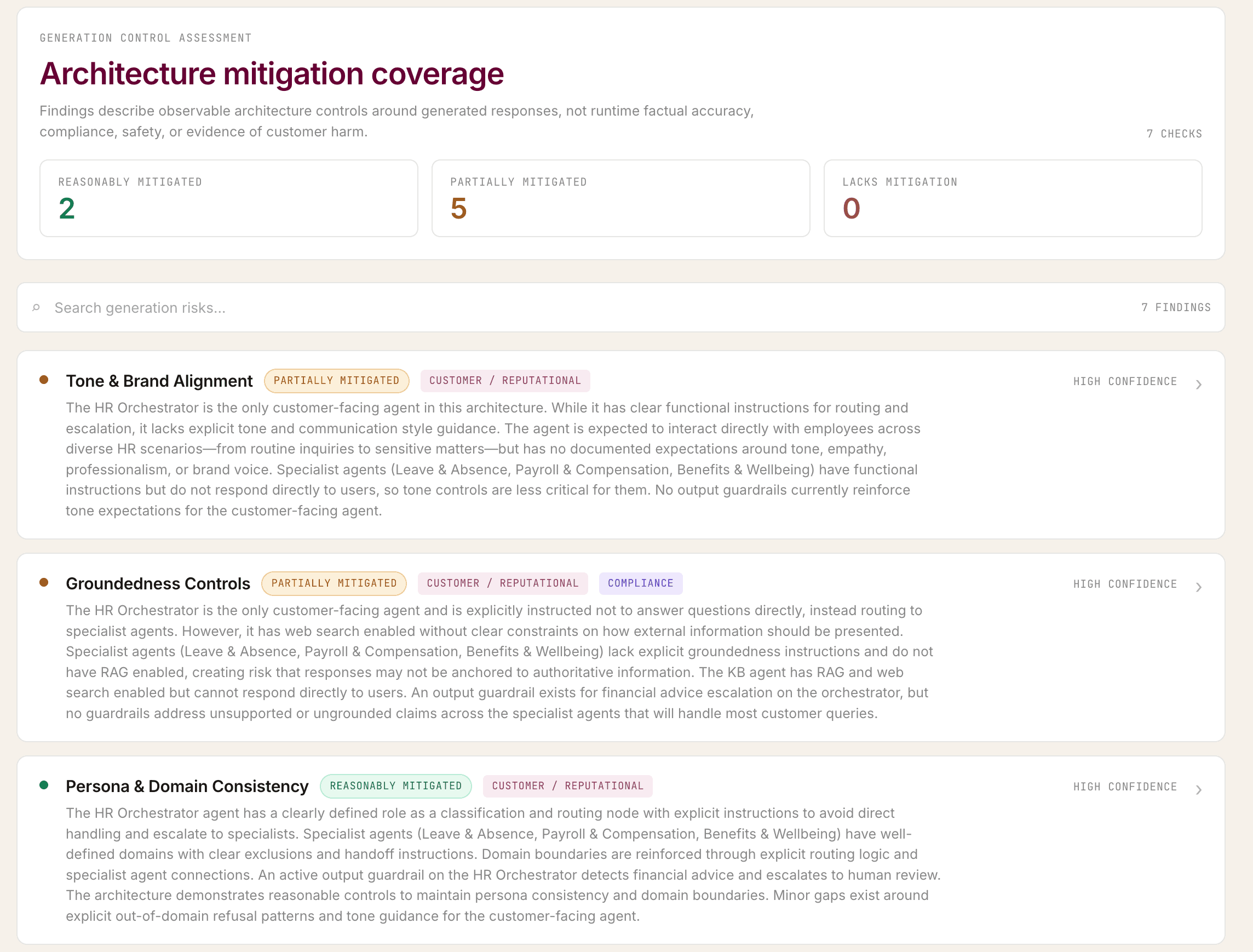
Task: Click the '7 CHECKS' label
Action: point(1174,134)
